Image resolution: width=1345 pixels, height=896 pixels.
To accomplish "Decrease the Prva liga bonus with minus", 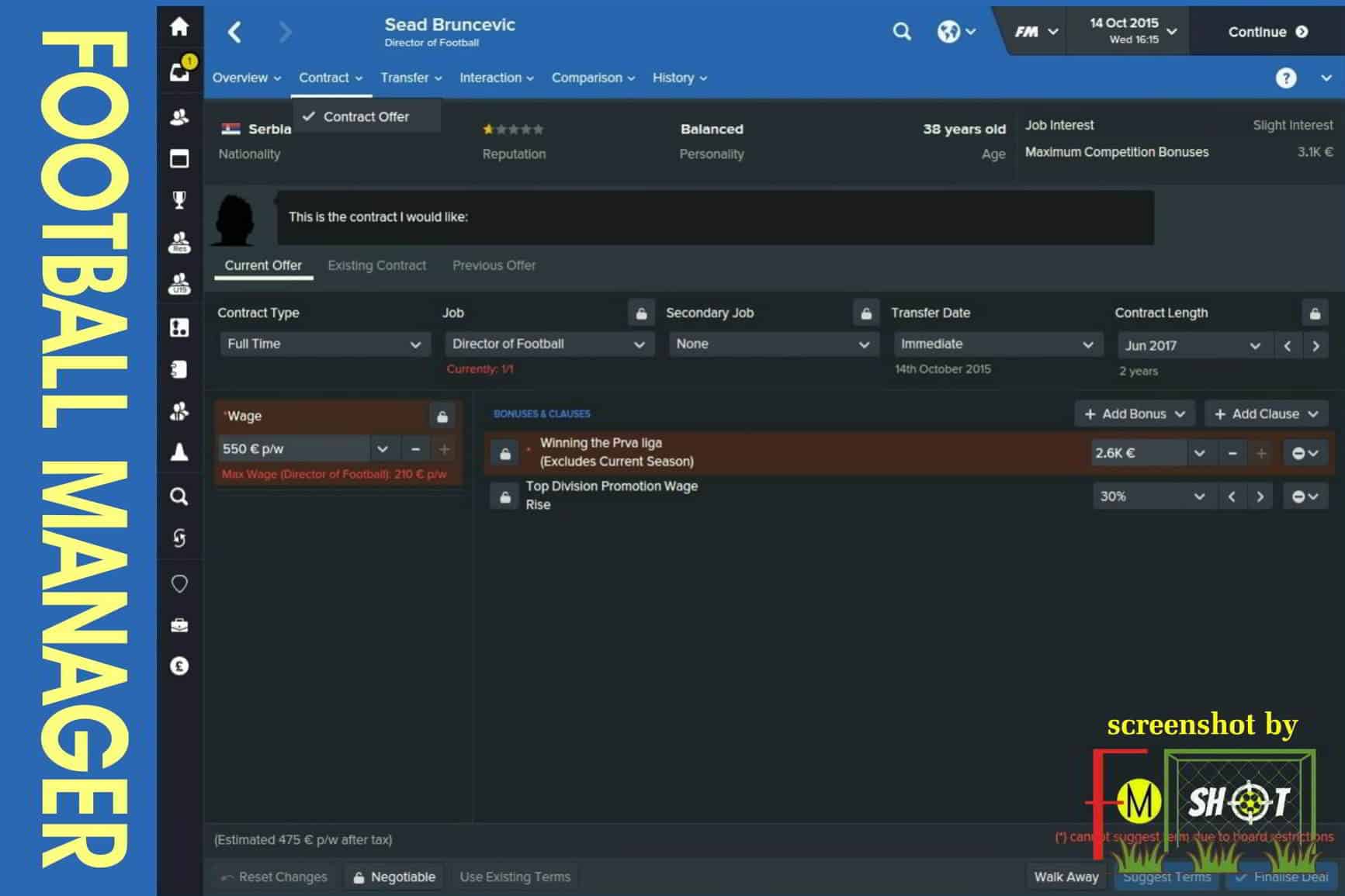I will coord(1232,454).
